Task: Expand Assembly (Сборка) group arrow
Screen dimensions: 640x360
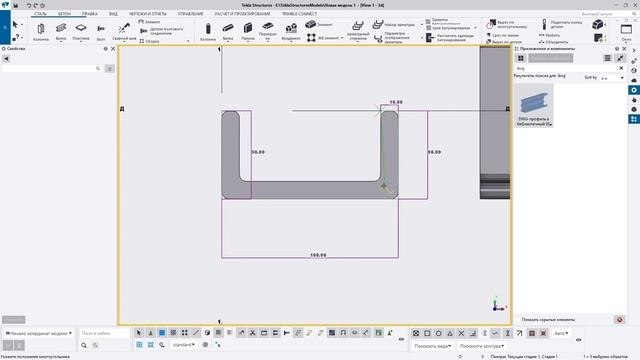Action: click(x=188, y=41)
